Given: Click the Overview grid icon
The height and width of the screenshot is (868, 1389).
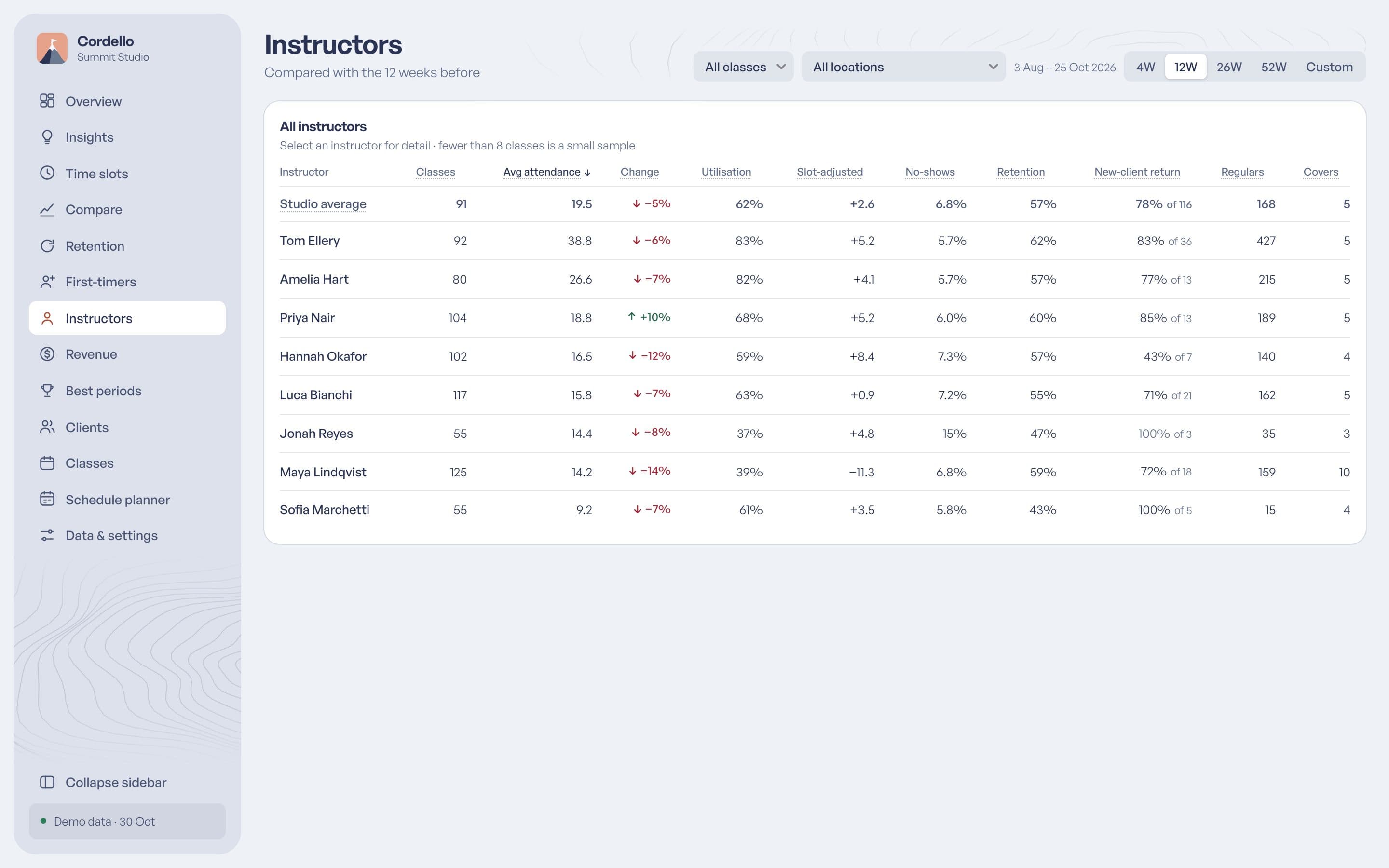Looking at the screenshot, I should (47, 100).
